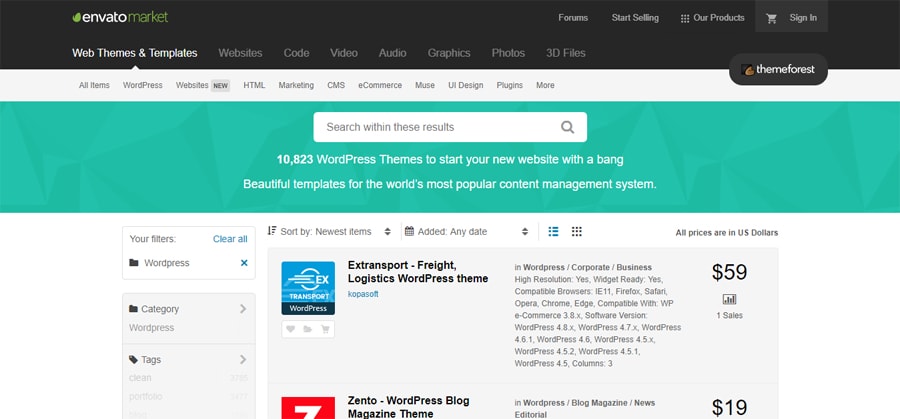Select the Code navigation tab
The height and width of the screenshot is (419, 900).
pos(296,53)
